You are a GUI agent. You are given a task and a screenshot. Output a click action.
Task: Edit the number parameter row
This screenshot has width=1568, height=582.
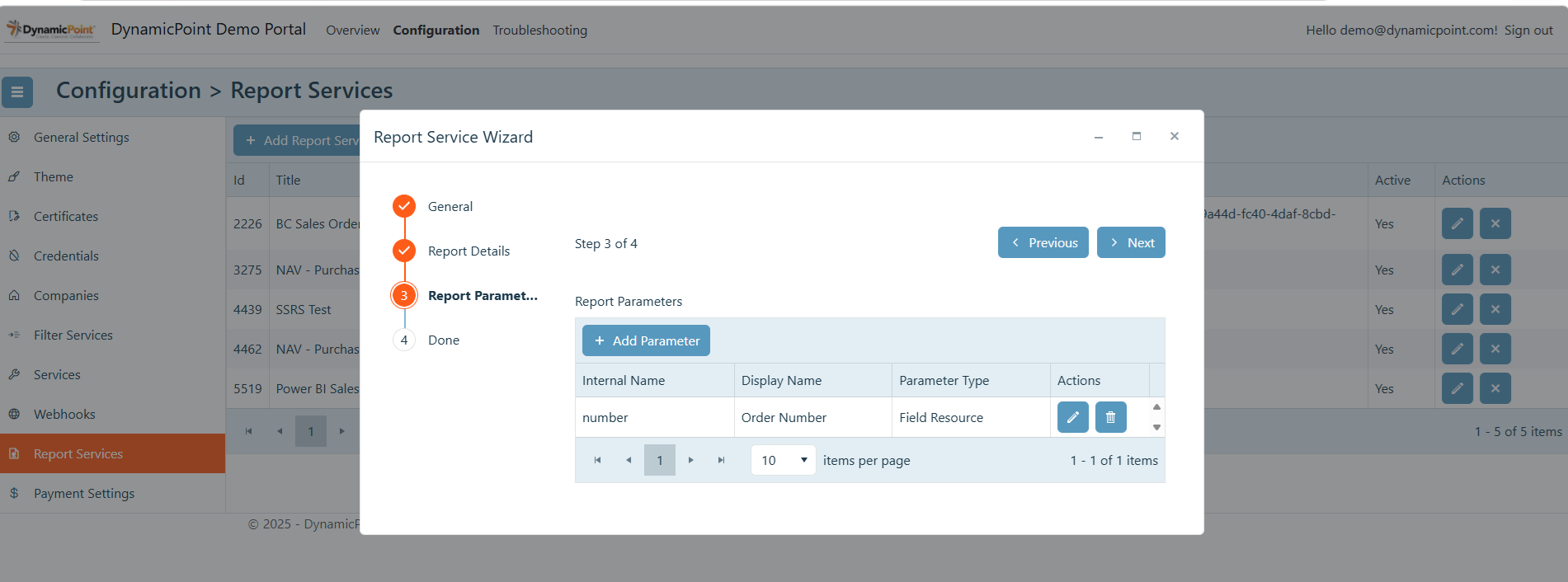click(x=1073, y=417)
